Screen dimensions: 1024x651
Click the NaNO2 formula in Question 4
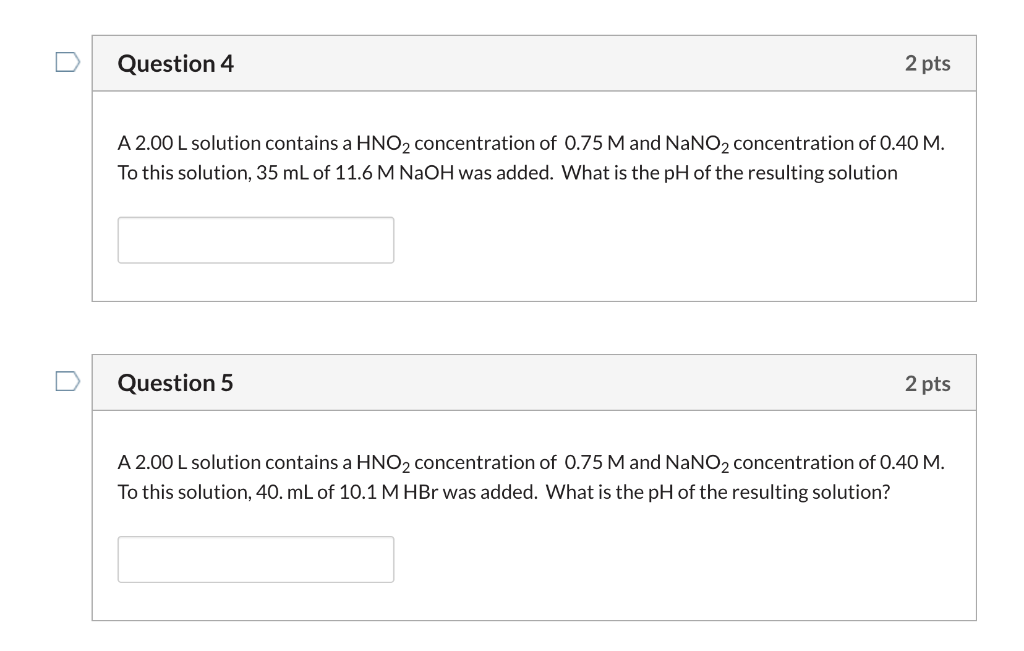coord(697,144)
